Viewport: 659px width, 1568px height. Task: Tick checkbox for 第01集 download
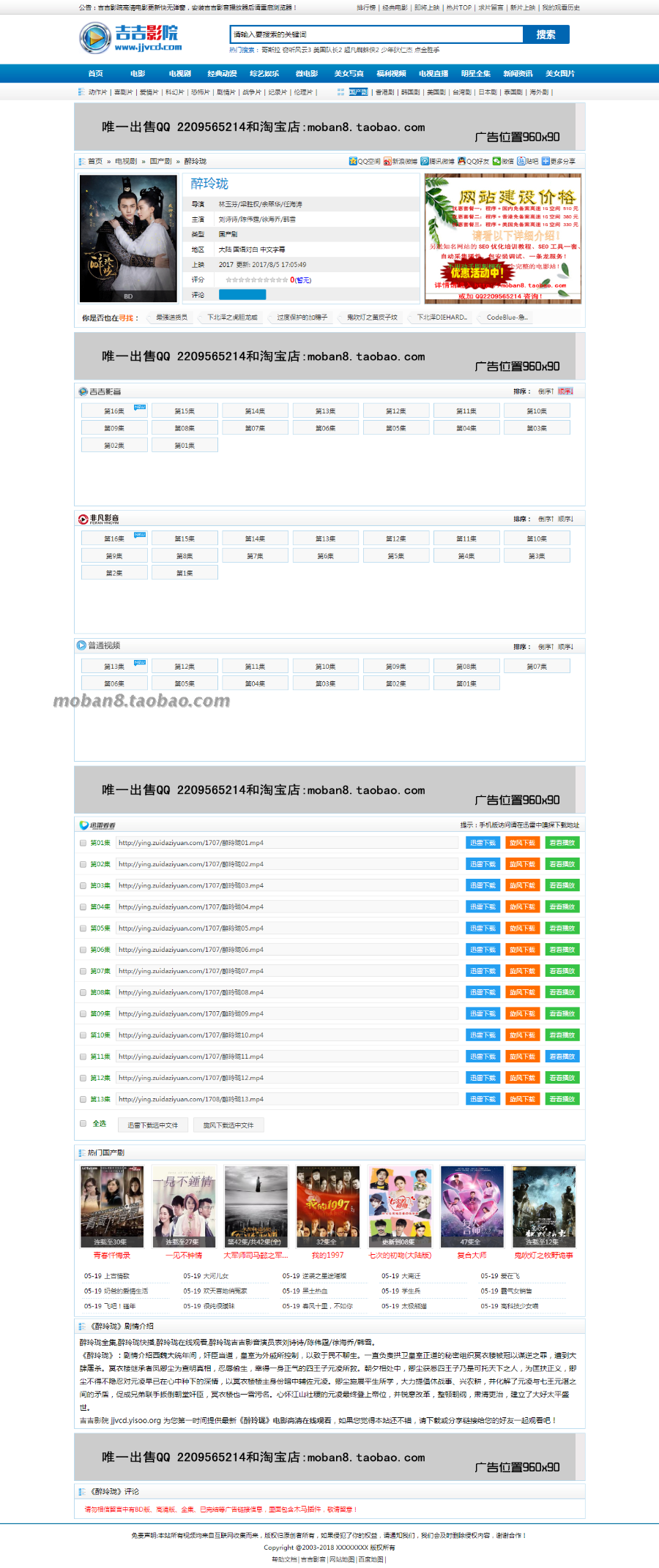pyautogui.click(x=83, y=843)
